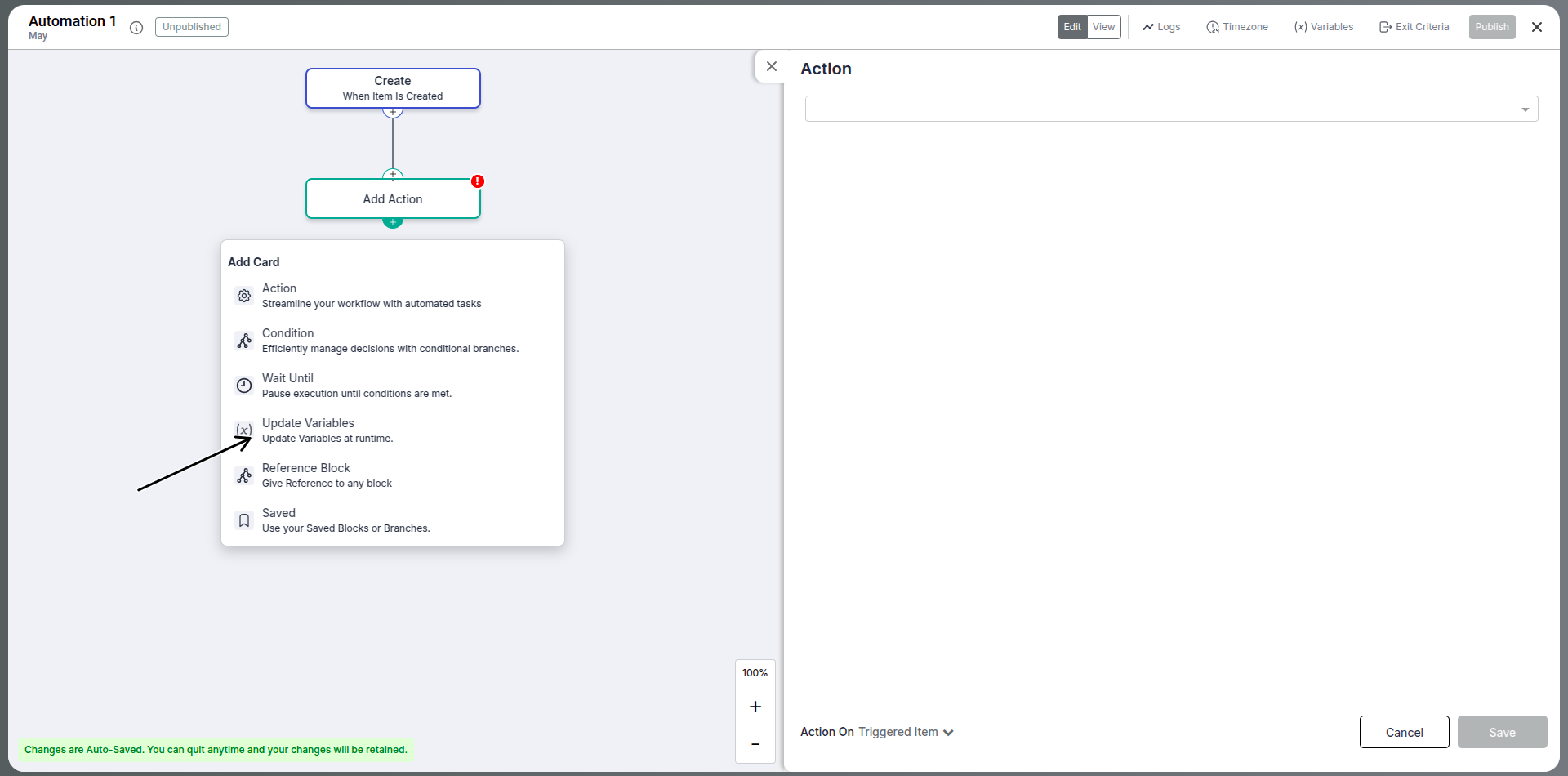Screen dimensions: 1568x776
Task: Click the Publish button
Action: point(1492,27)
